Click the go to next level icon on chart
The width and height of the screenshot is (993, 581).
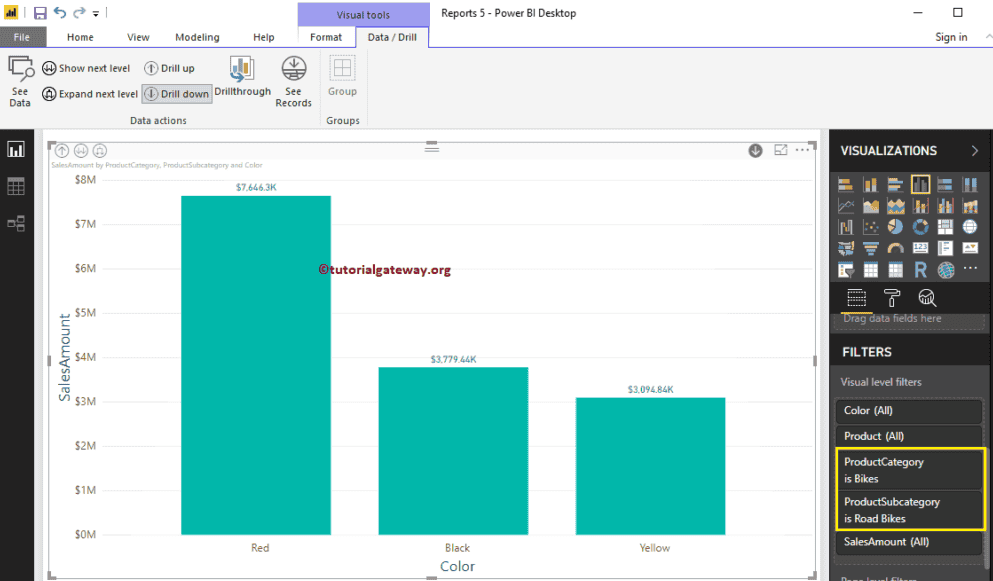click(x=81, y=151)
